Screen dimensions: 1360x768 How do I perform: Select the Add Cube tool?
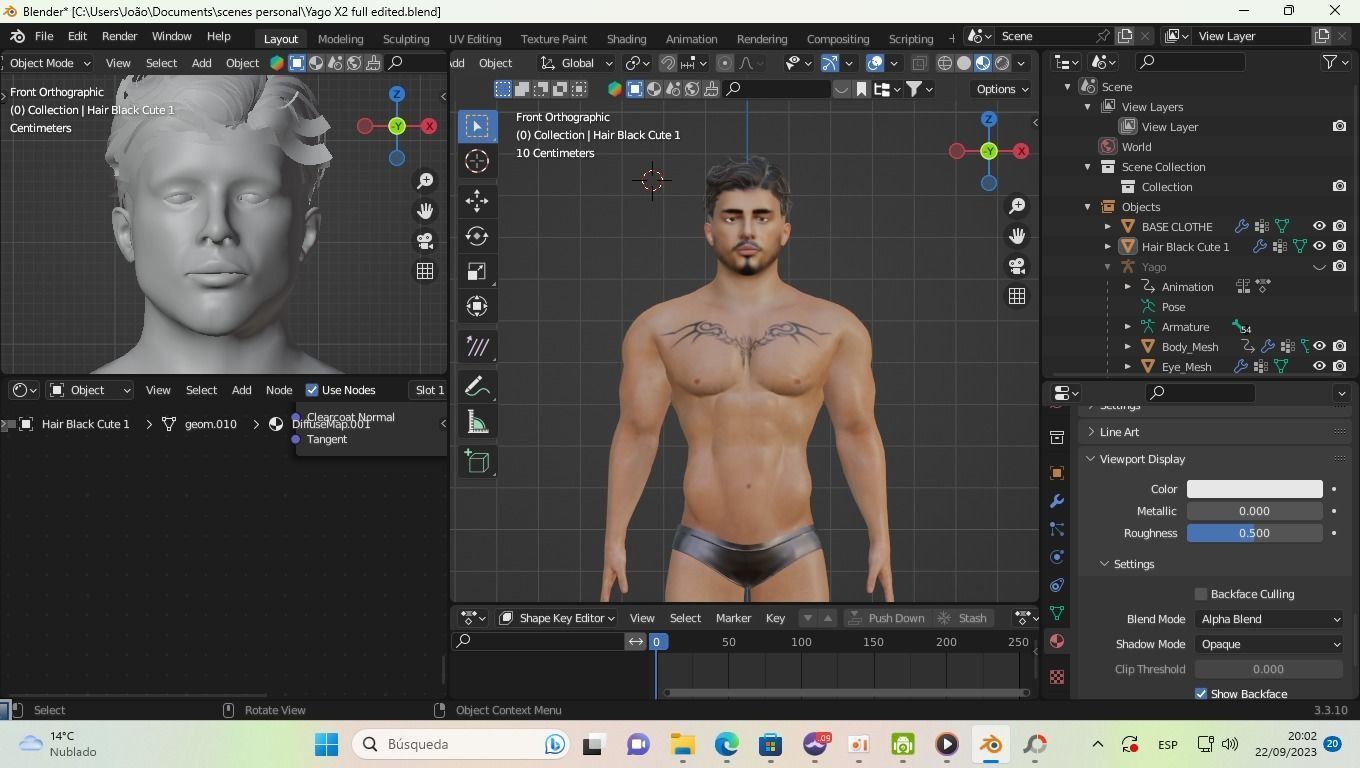[477, 461]
